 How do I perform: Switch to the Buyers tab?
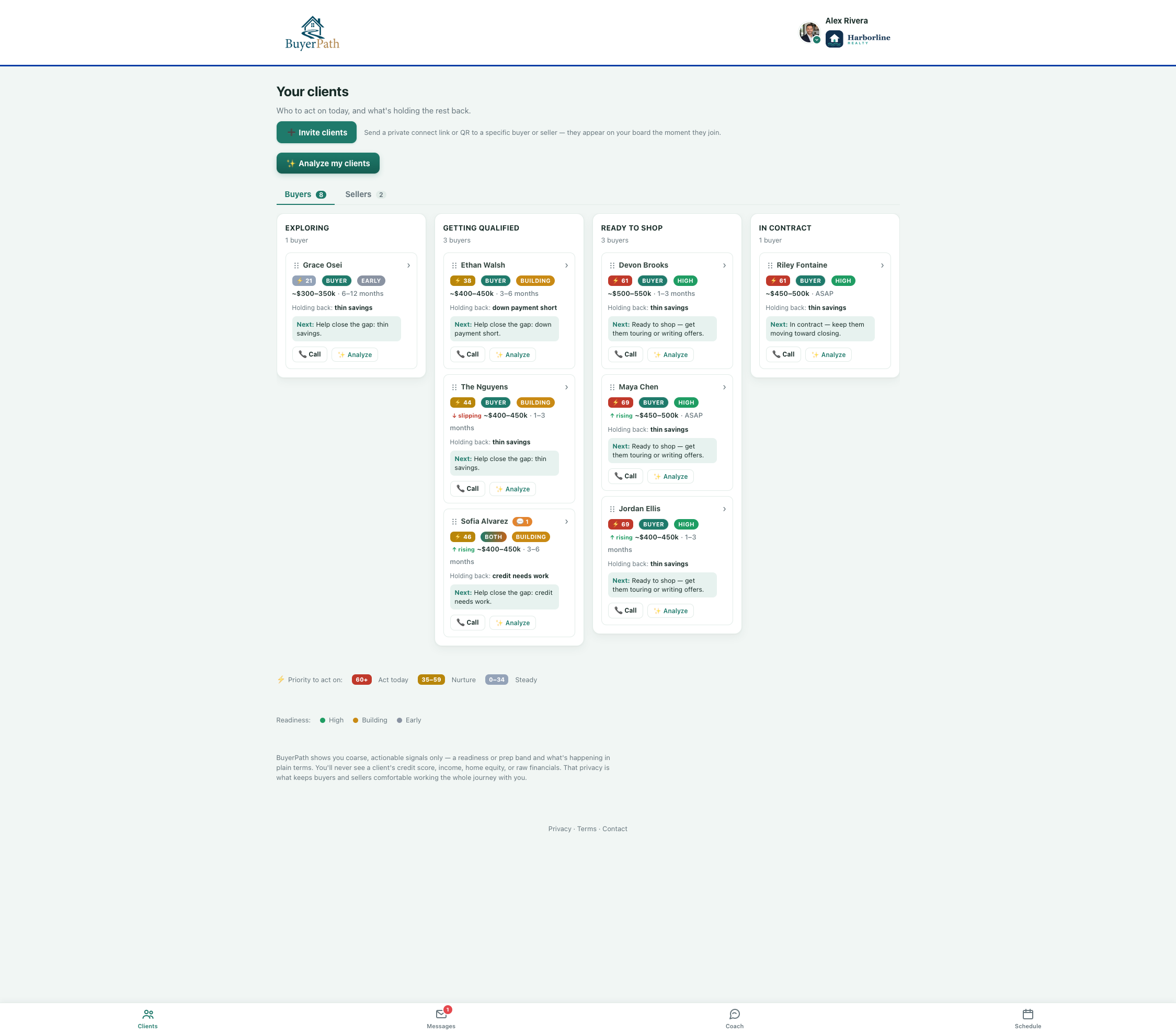coord(305,194)
